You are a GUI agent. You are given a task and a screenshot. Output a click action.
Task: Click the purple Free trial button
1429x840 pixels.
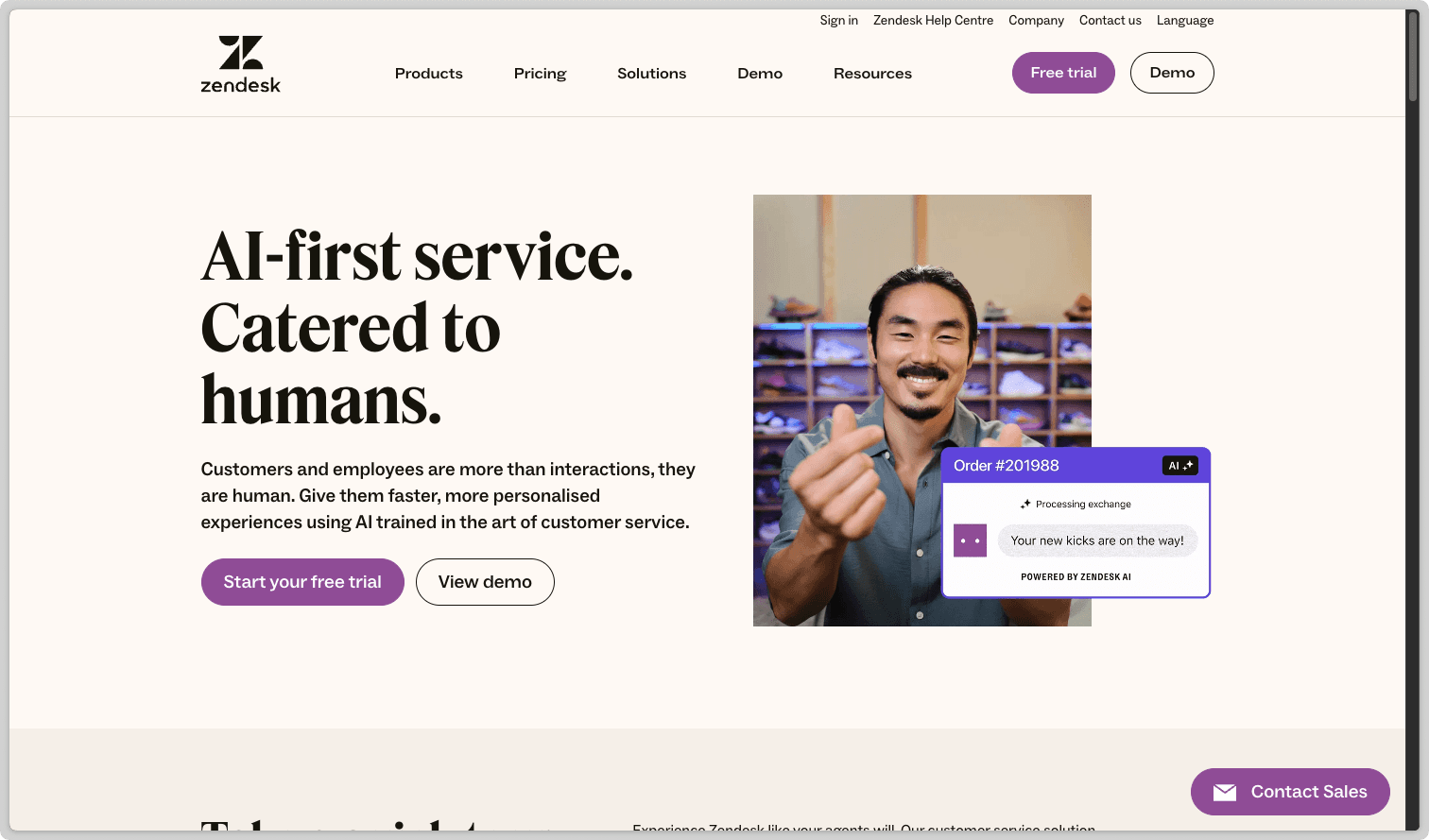point(1063,73)
